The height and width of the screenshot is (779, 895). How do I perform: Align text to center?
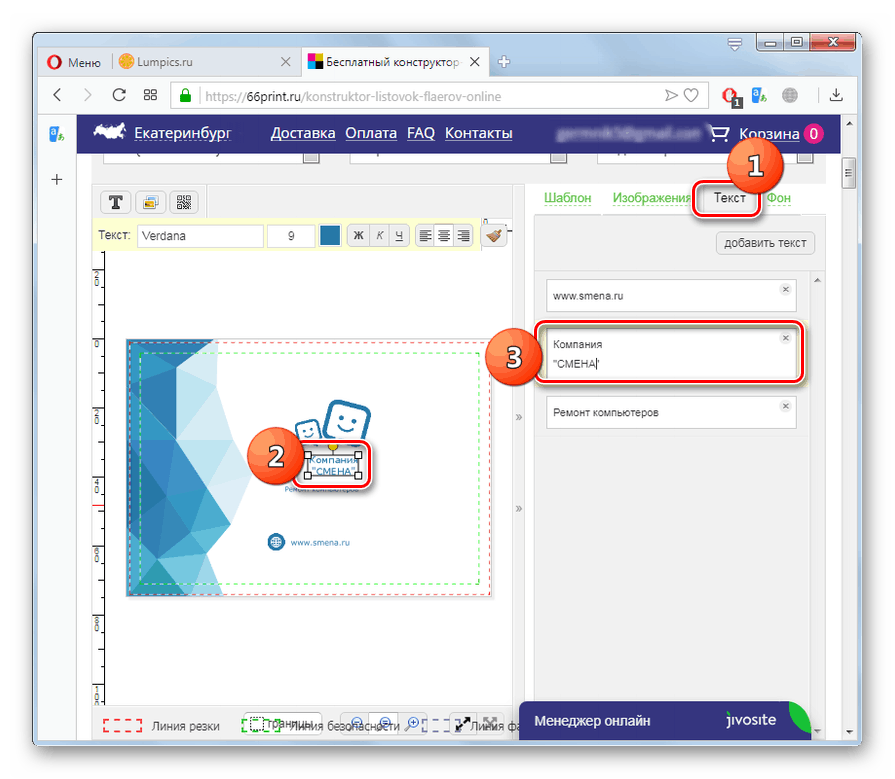[444, 235]
